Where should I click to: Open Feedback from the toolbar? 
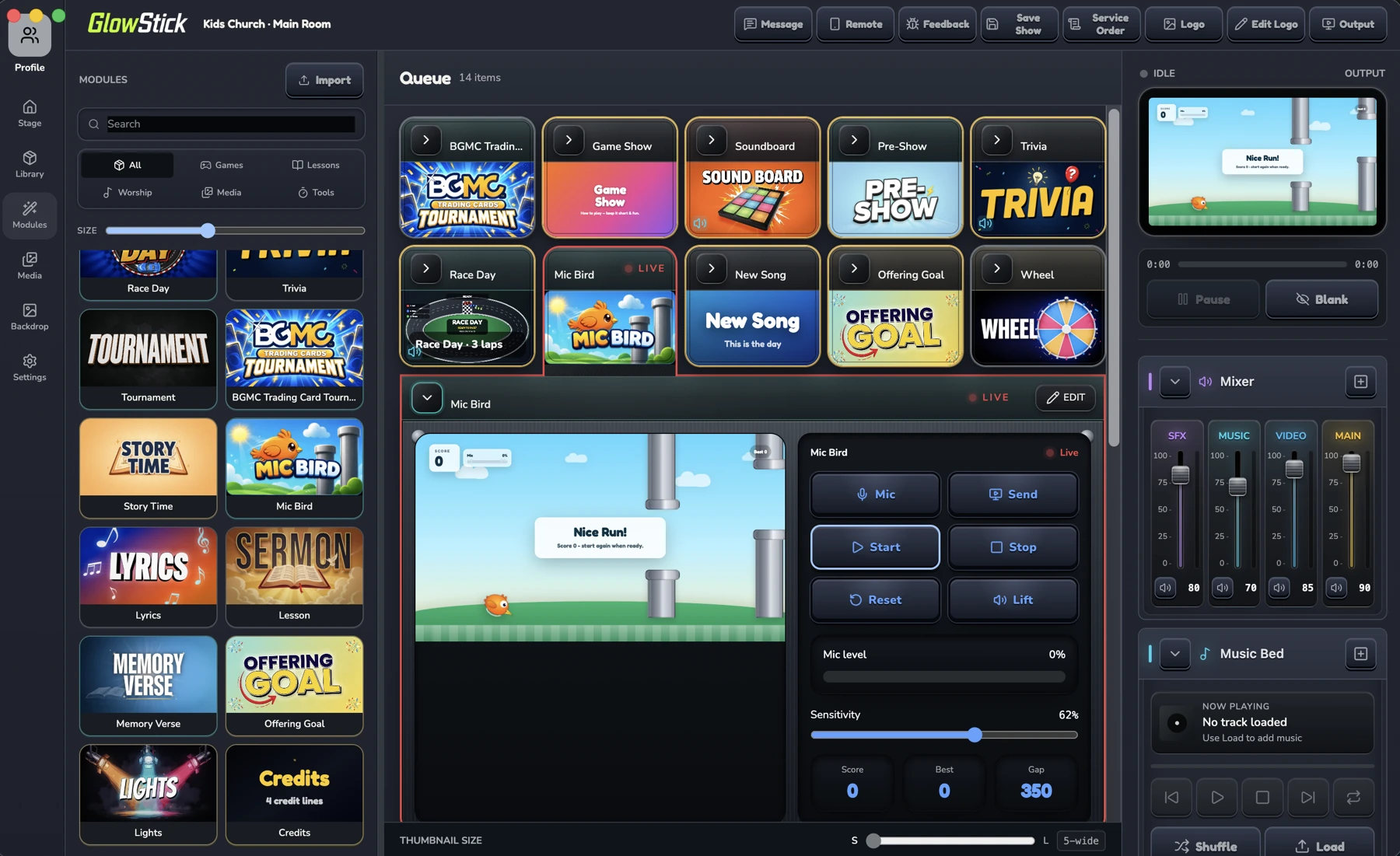pos(937,24)
